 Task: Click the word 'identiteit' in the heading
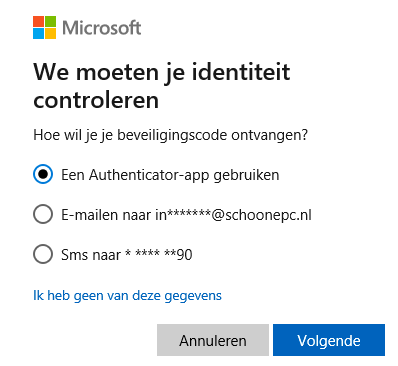pyautogui.click(x=241, y=71)
